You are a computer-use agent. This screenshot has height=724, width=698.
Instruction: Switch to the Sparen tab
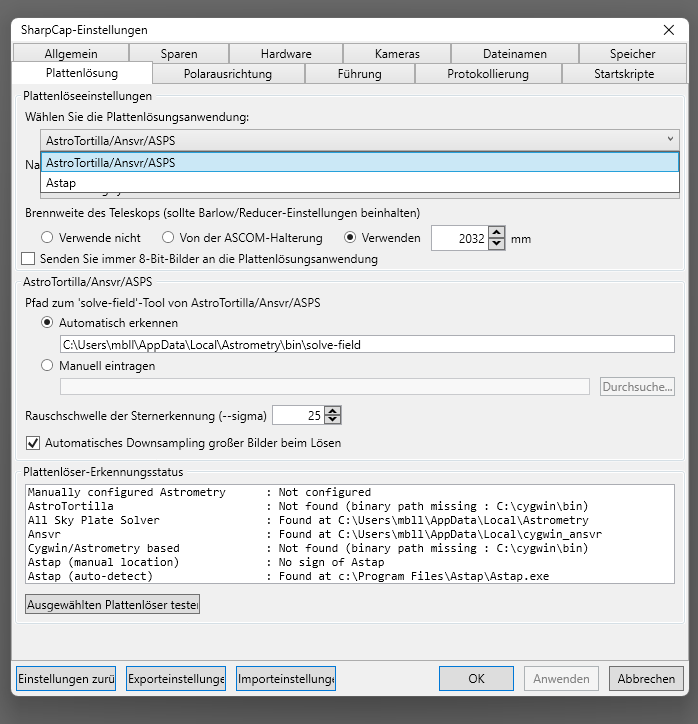coord(179,54)
